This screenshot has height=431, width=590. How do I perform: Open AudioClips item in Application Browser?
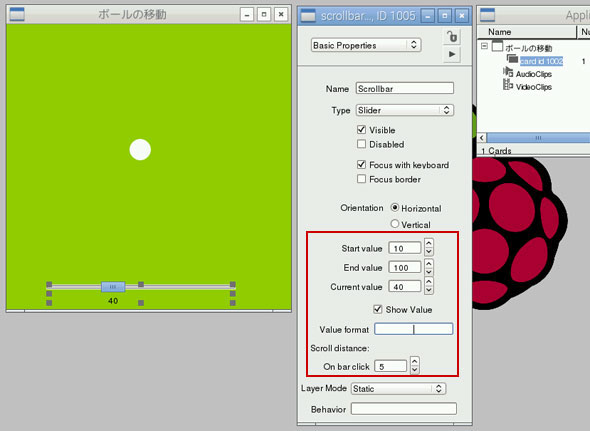click(533, 74)
